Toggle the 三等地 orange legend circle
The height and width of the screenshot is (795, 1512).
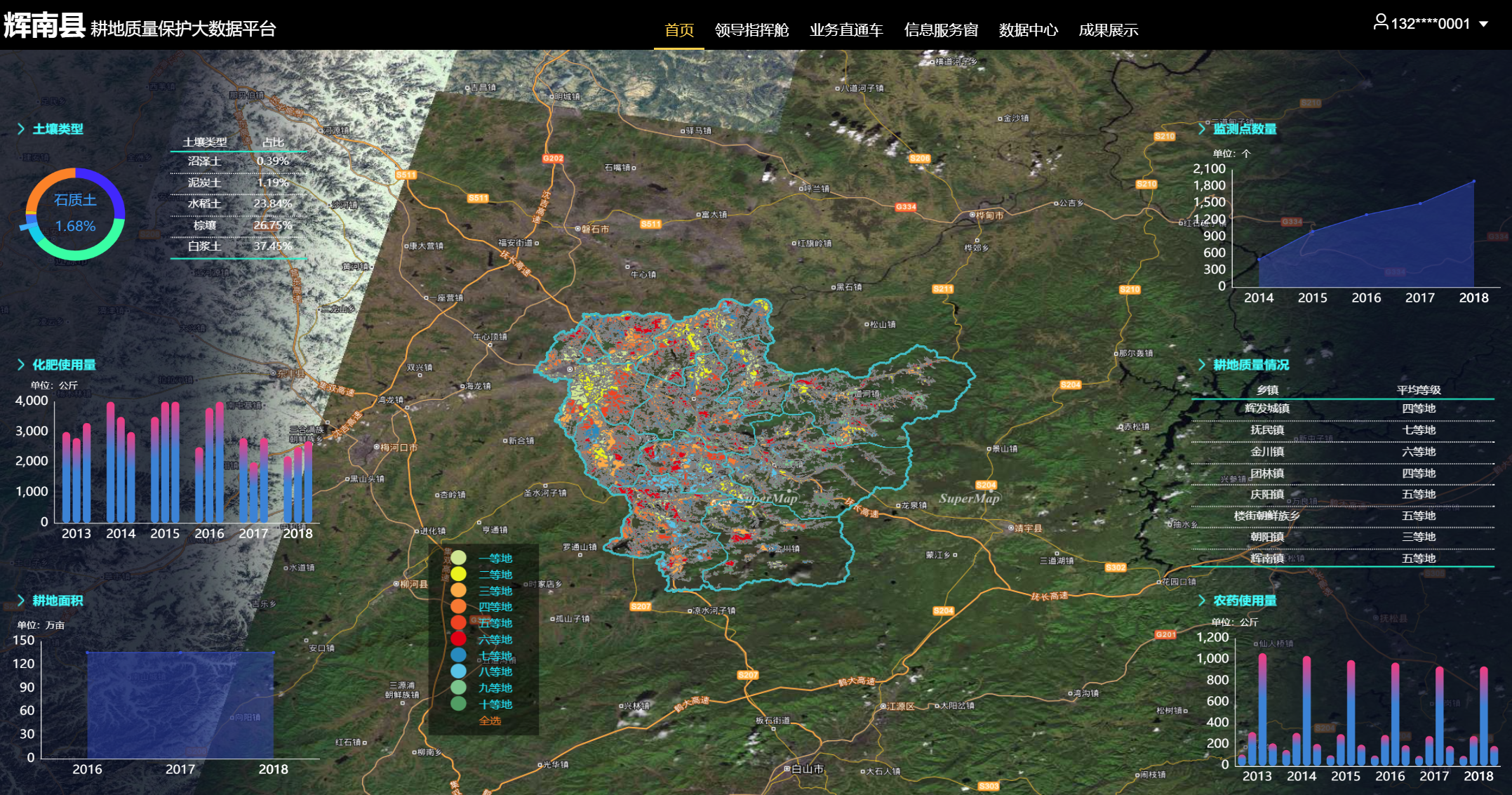(x=458, y=590)
